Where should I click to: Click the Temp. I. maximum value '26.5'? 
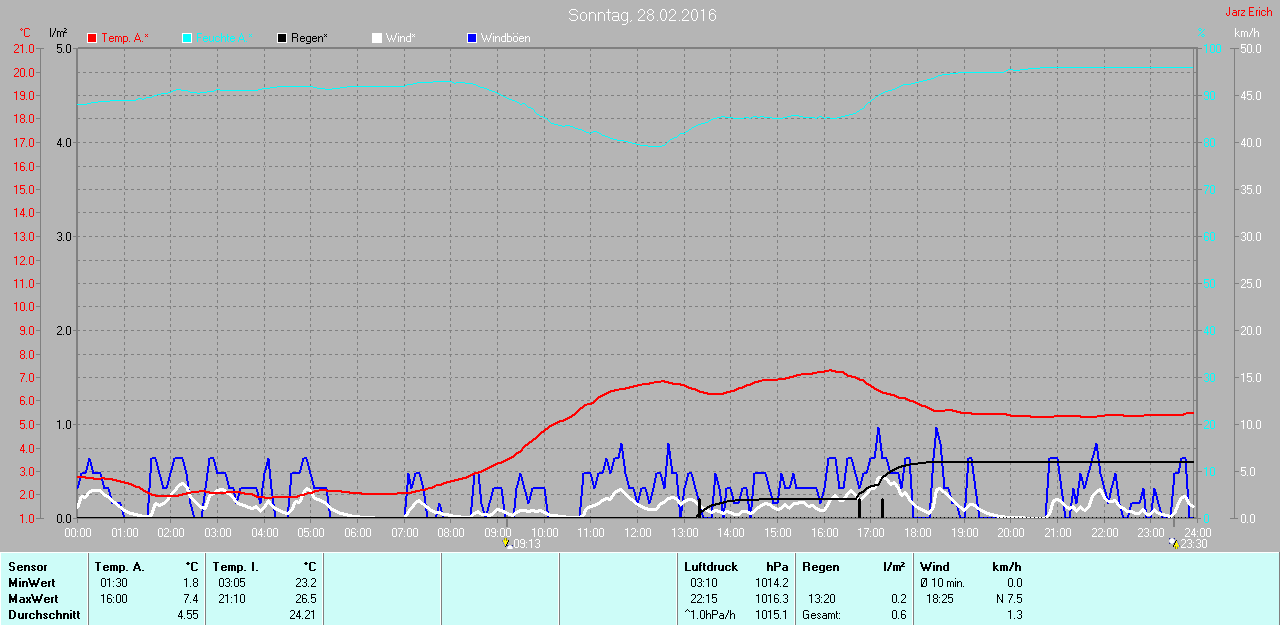(305, 599)
